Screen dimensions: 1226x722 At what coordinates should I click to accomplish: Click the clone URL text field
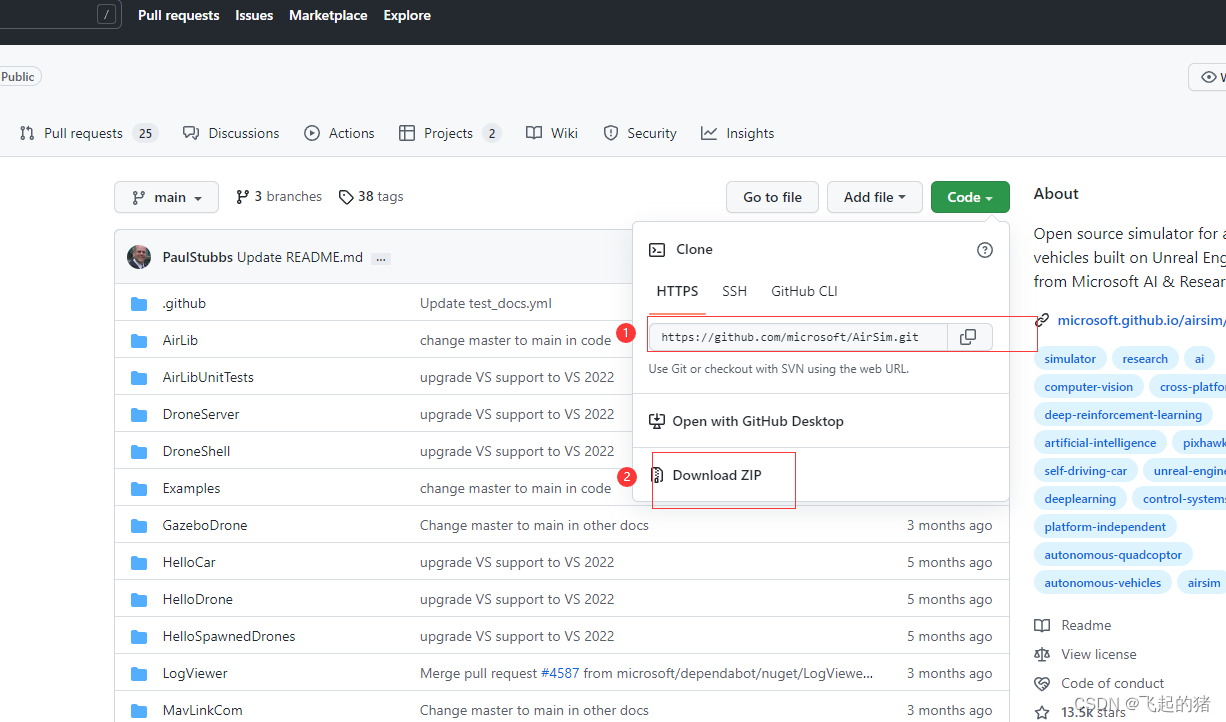click(x=798, y=337)
